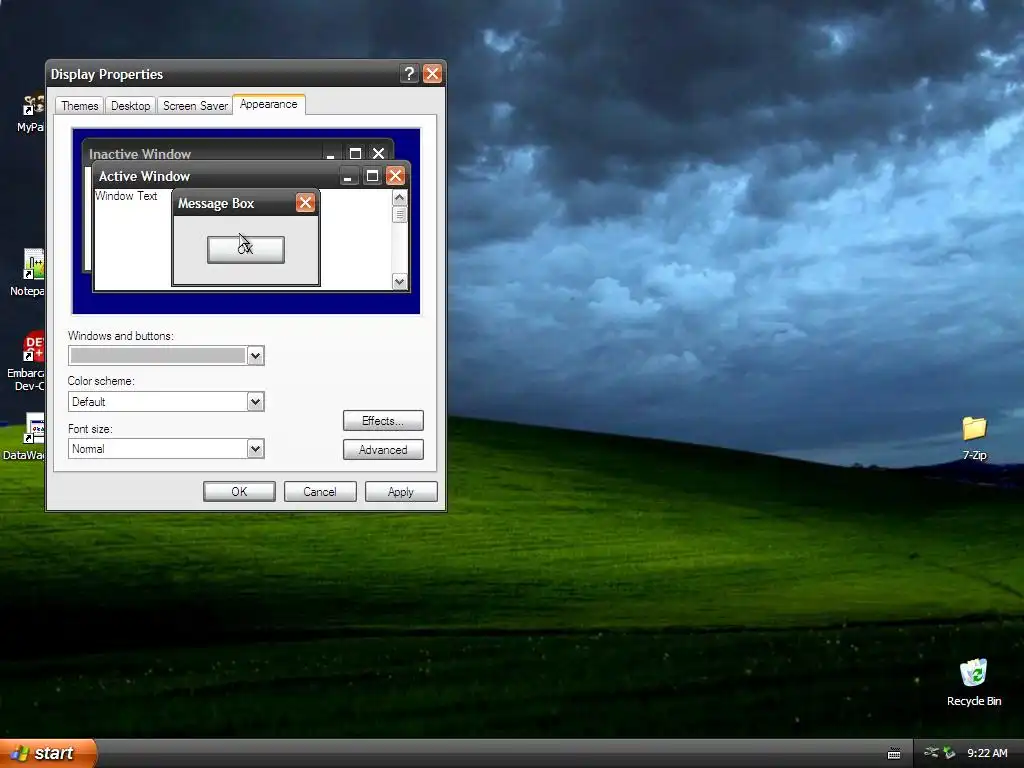This screenshot has height=768, width=1024.
Task: Switch to the Desktop tab
Action: pyautogui.click(x=131, y=106)
